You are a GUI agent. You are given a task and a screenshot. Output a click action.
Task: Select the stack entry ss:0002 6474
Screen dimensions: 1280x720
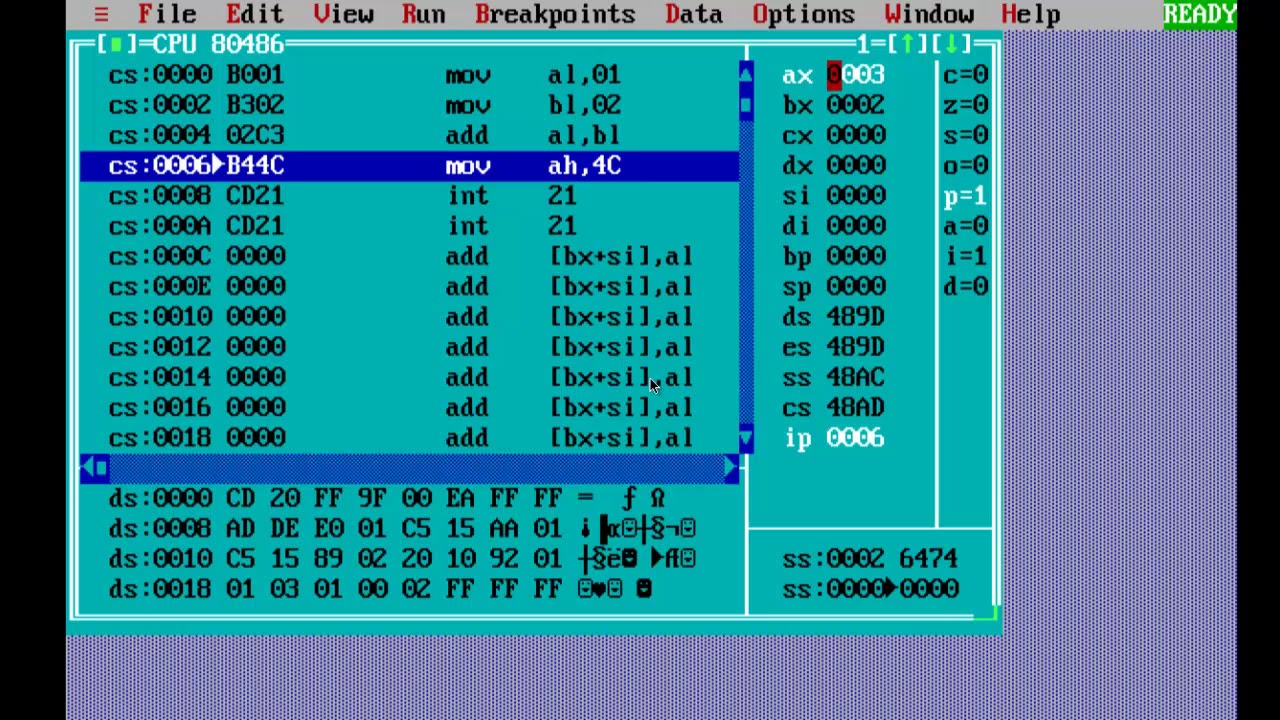pos(870,559)
